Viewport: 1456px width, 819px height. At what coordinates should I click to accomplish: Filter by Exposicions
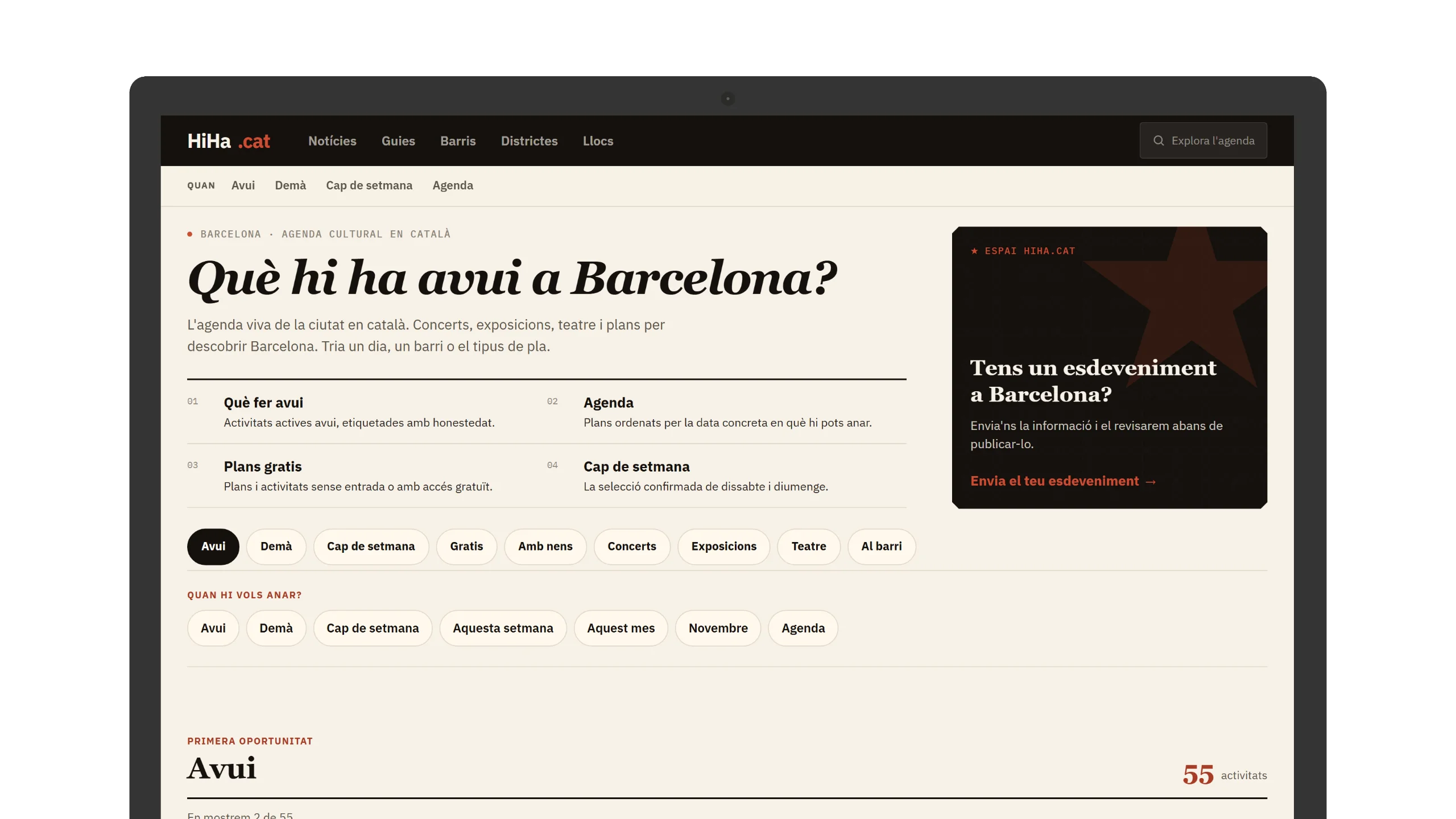coord(723,547)
